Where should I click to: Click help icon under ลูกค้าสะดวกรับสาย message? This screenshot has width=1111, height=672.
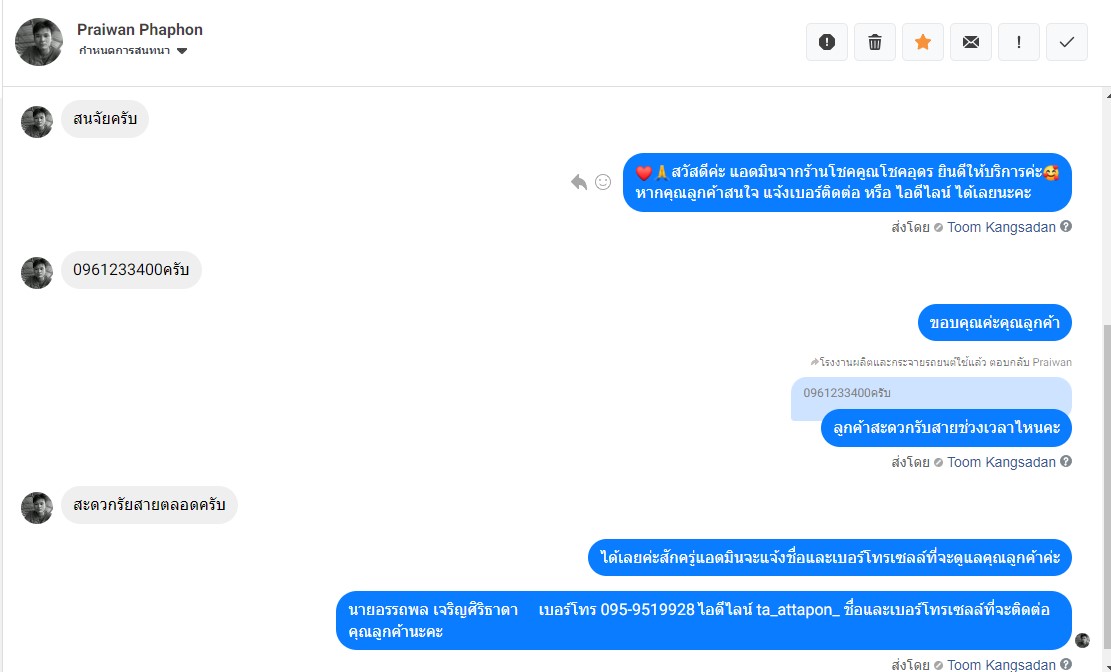tap(1066, 461)
